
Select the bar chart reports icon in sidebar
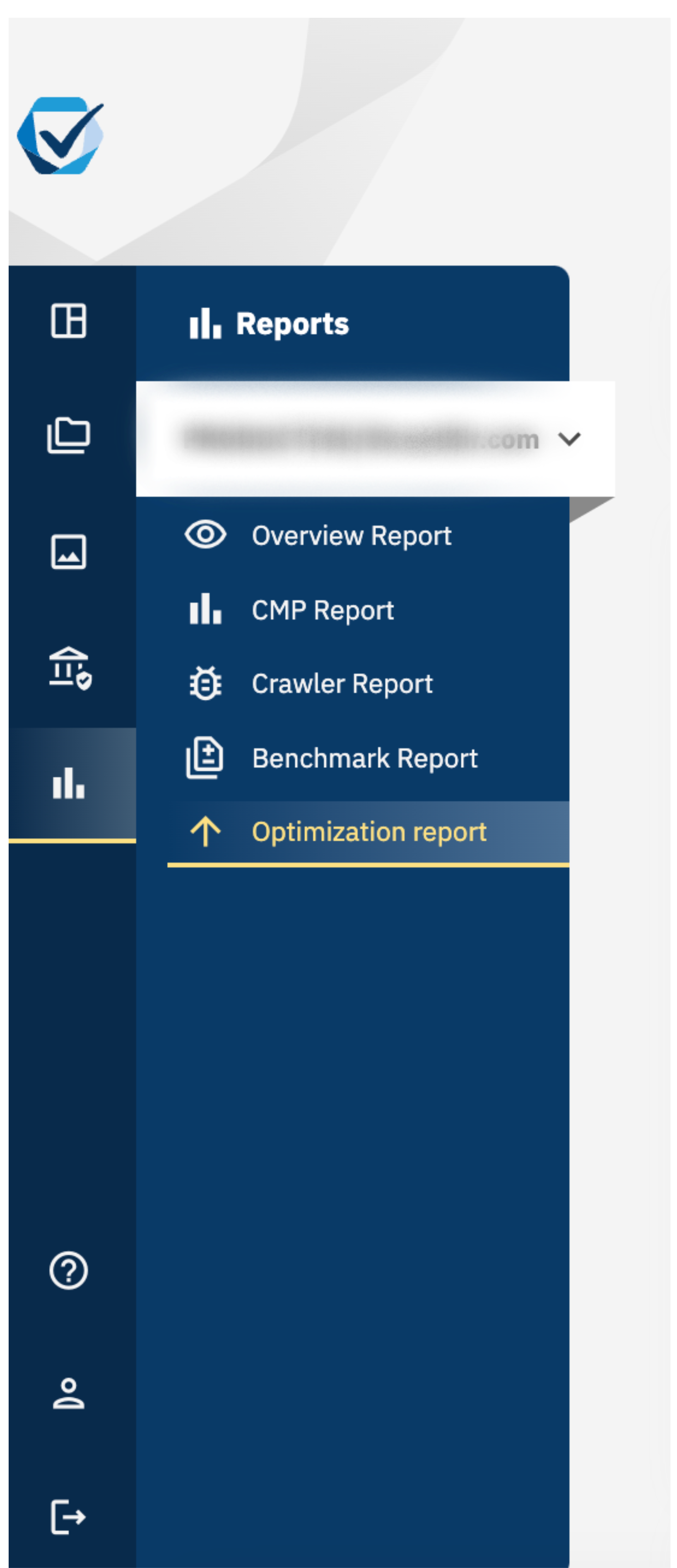tap(68, 783)
